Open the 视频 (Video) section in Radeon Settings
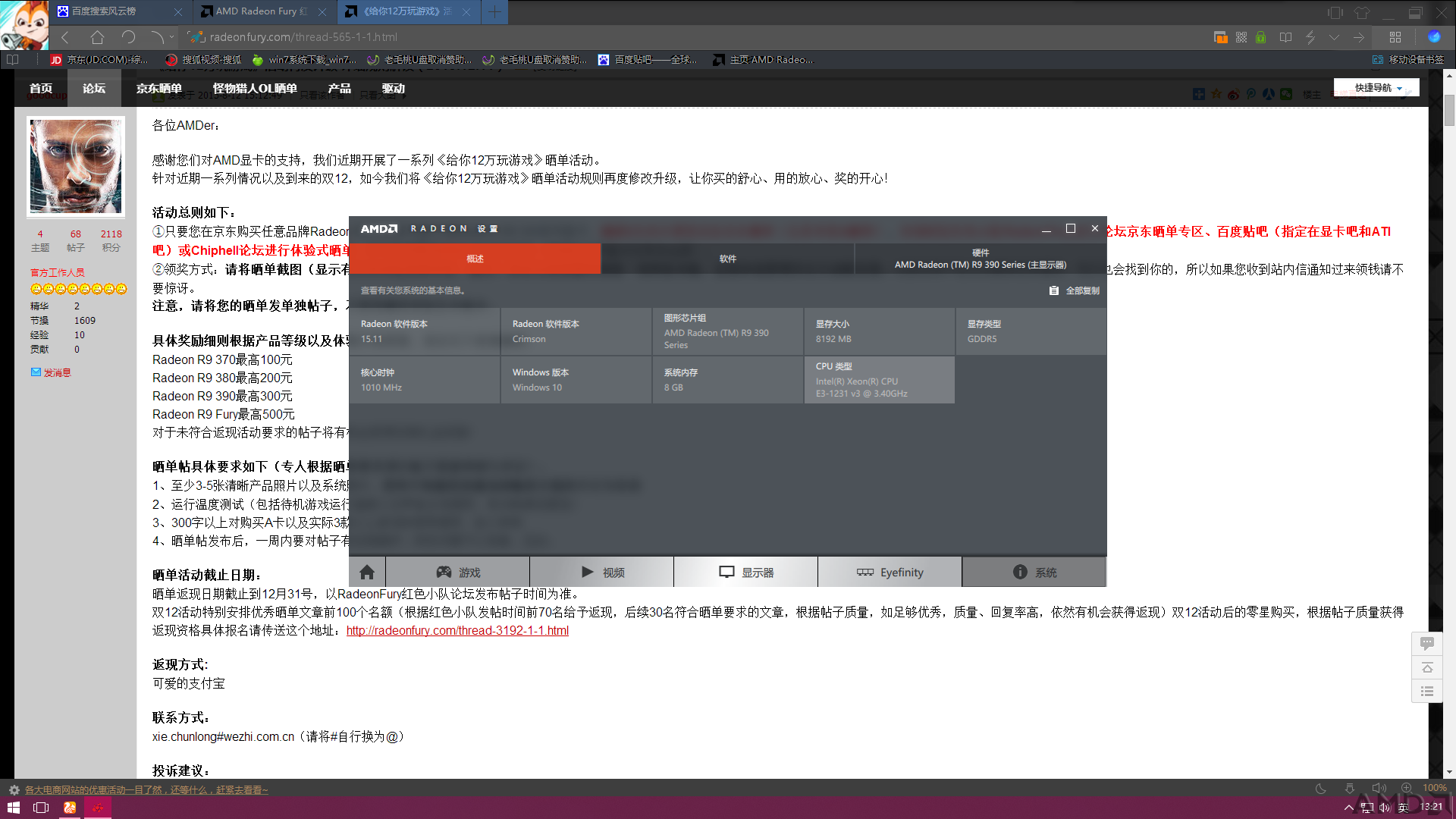The width and height of the screenshot is (1456, 819). [602, 572]
